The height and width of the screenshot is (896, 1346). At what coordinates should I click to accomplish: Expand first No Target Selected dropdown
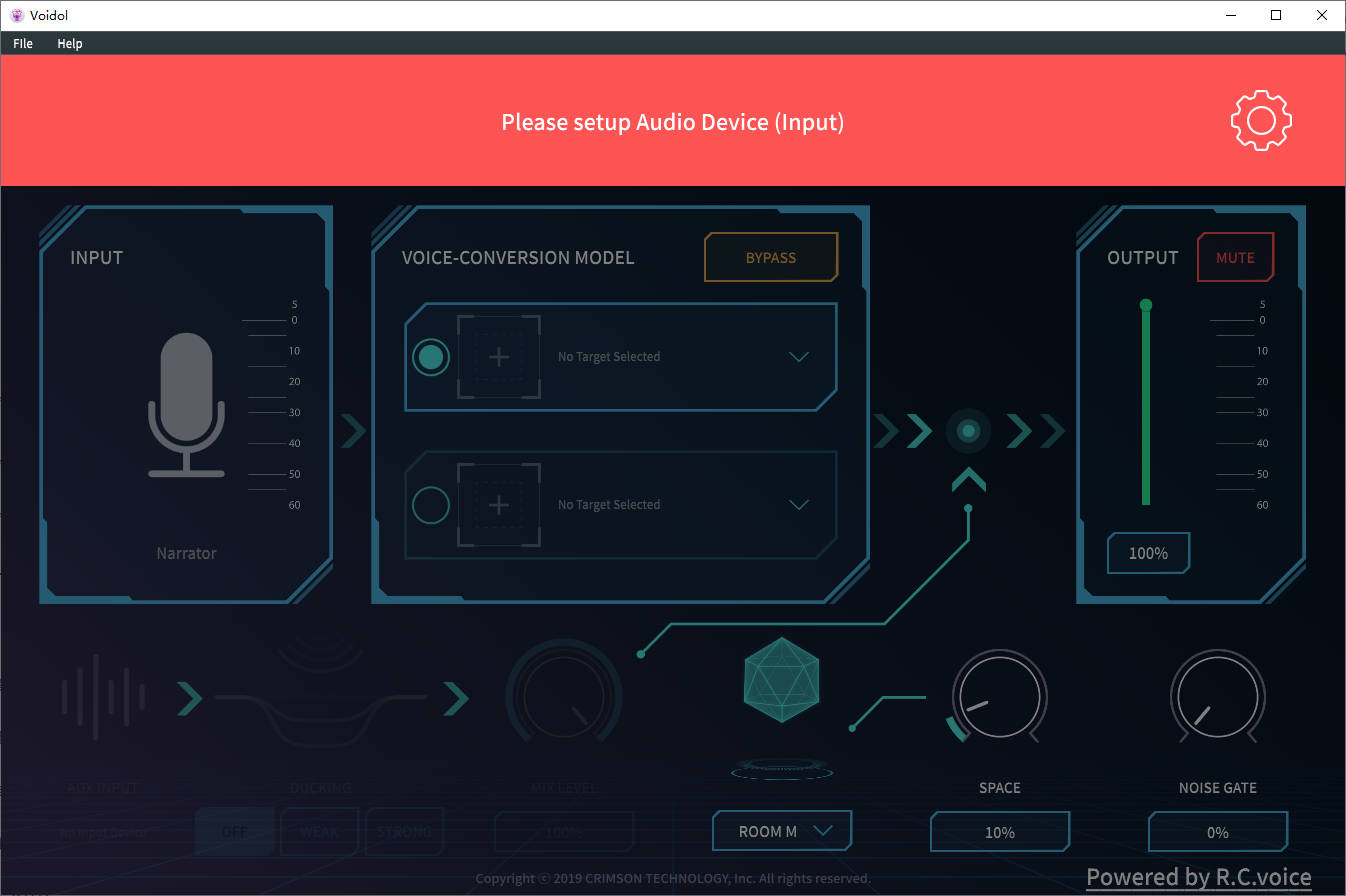pos(798,357)
